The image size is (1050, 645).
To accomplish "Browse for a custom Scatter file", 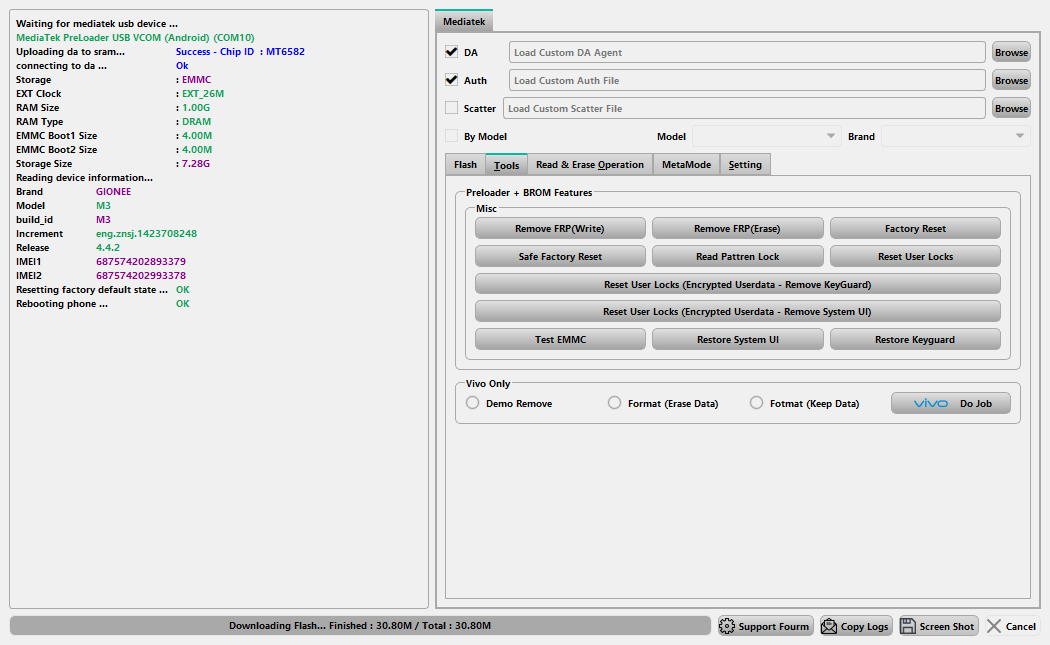I will point(1011,109).
